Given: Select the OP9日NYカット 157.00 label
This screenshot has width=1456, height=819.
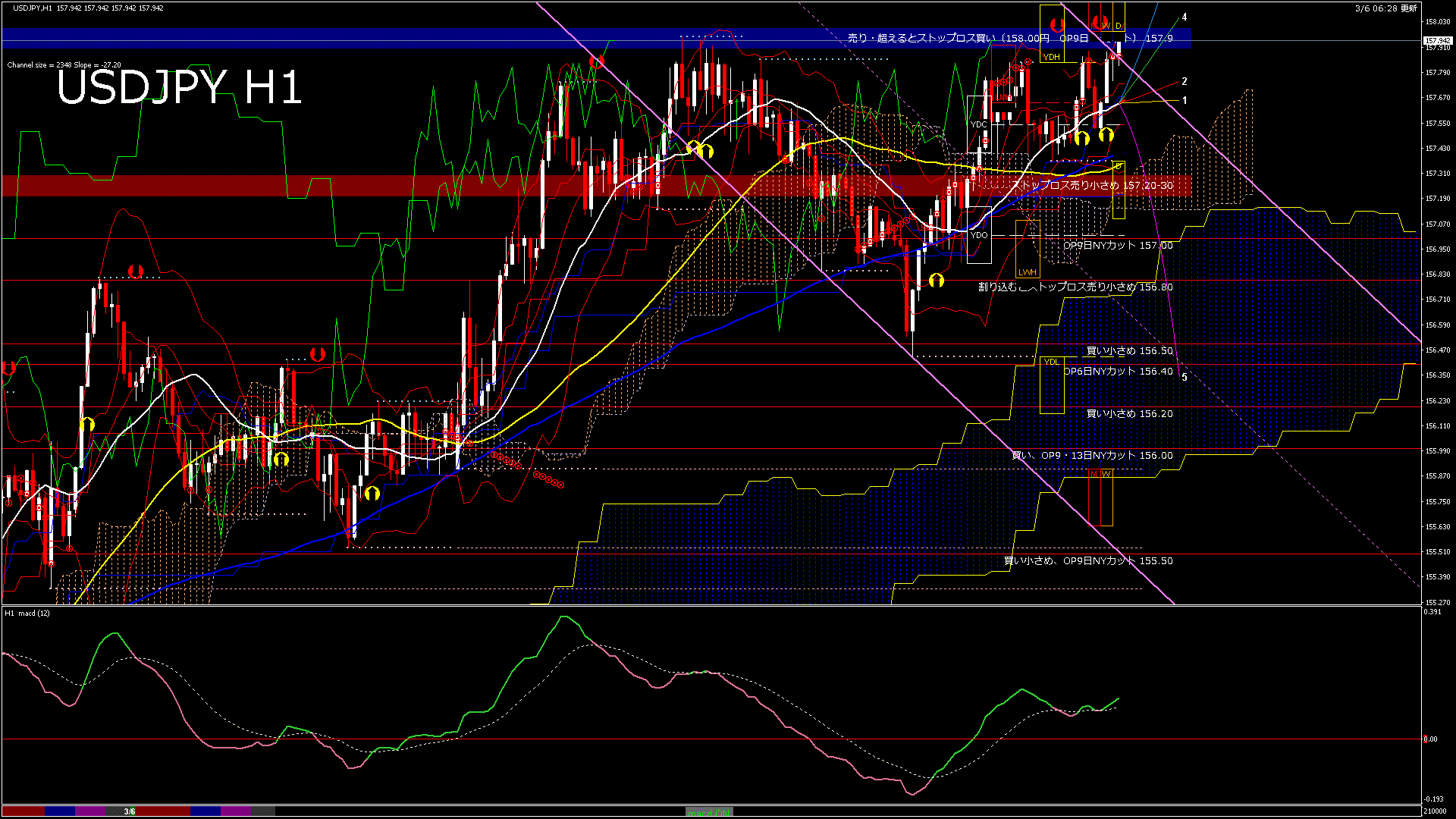Looking at the screenshot, I should pos(1117,246).
